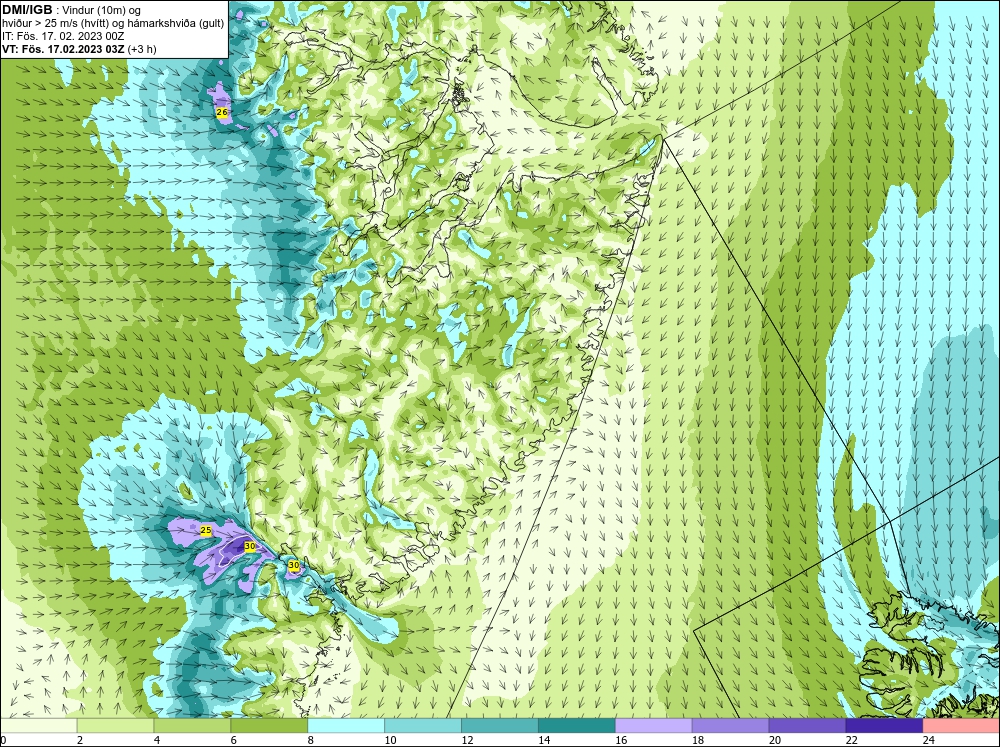Screen dimensions: 1000x747
Task: Pick the pale cream 0–2 m/s color swatch
Action: (38, 725)
